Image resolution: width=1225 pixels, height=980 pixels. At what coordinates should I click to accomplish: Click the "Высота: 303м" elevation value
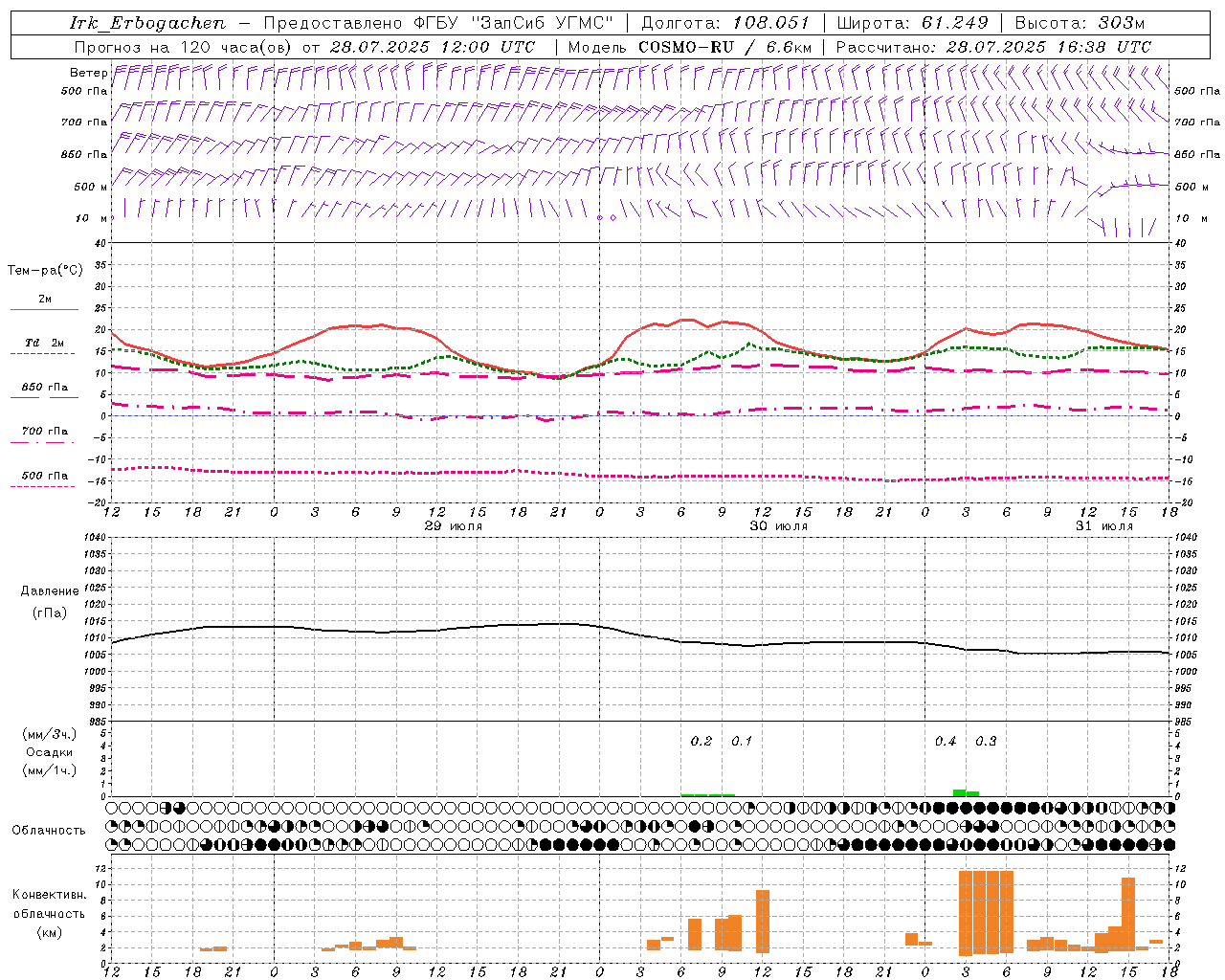pos(1080,23)
